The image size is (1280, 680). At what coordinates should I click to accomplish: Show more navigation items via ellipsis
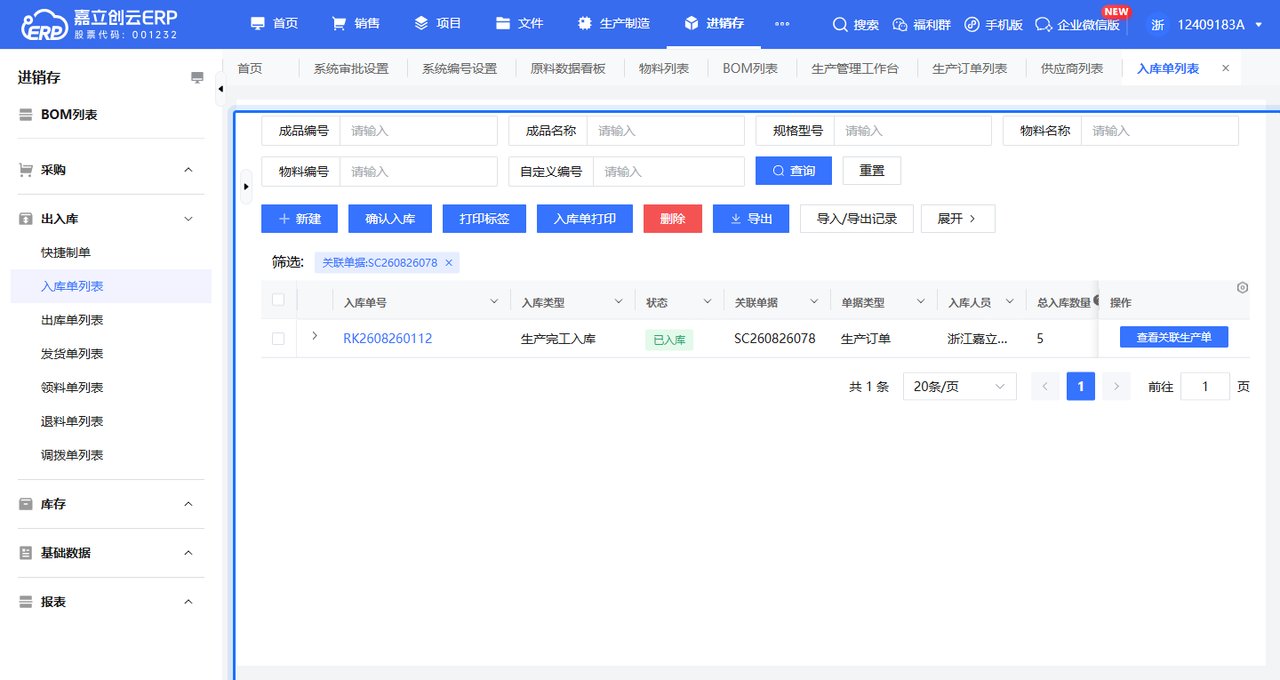782,24
